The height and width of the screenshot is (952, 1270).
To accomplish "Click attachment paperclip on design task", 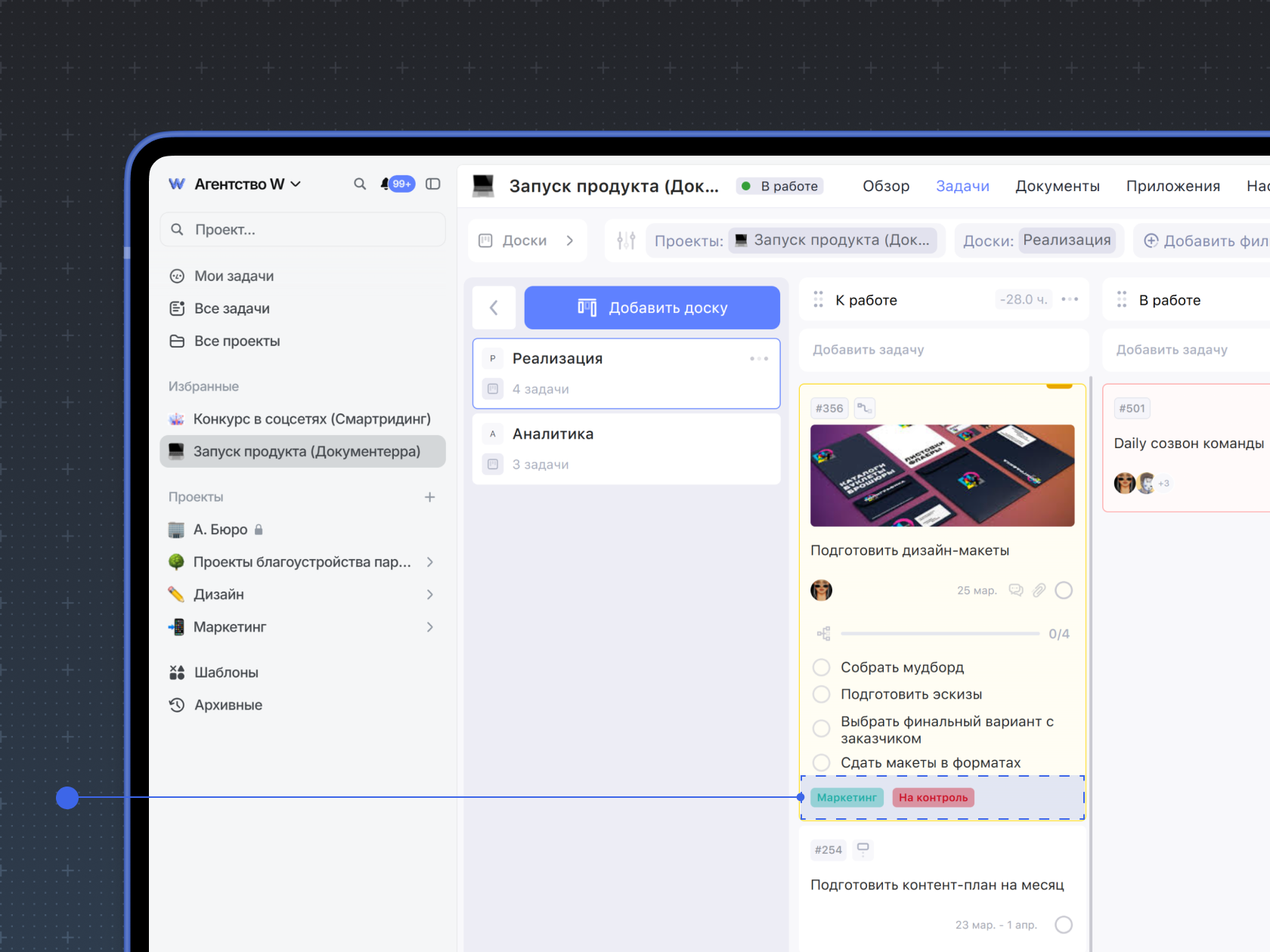I will click(x=1039, y=590).
